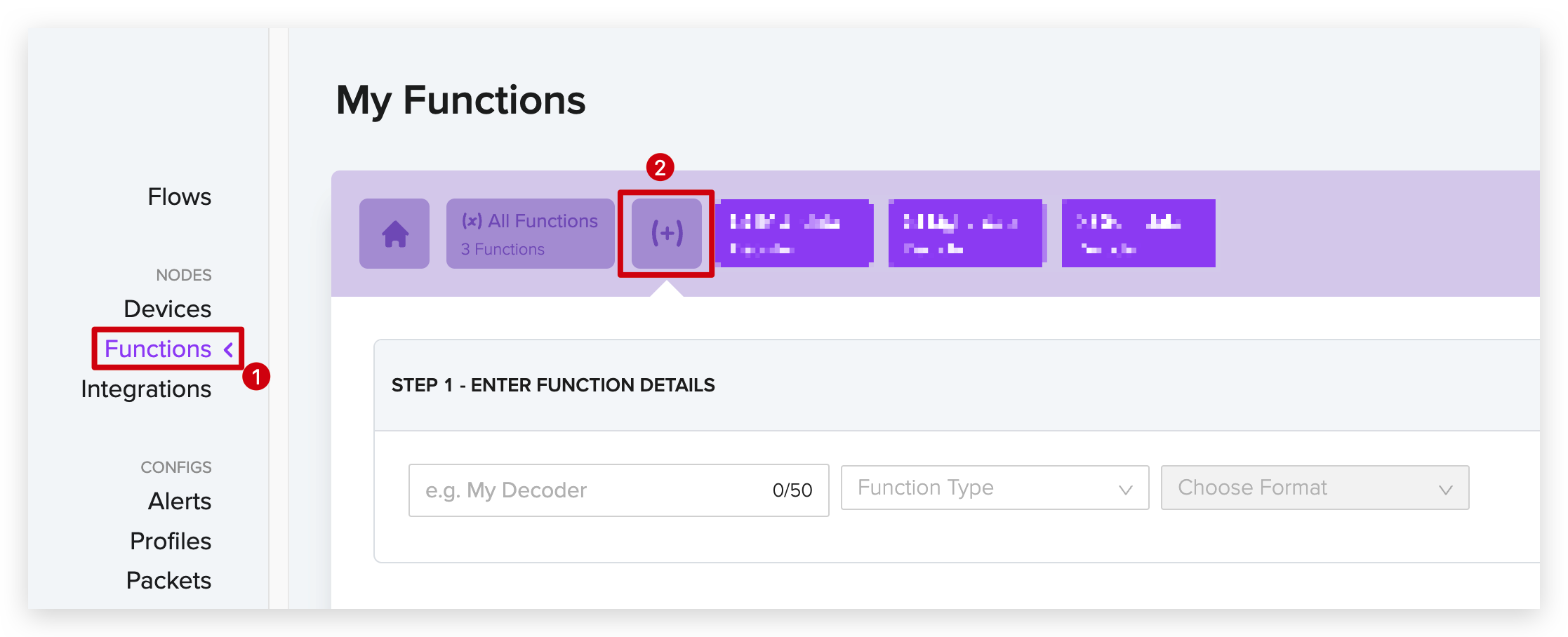Open the Function Type dropdown
The height and width of the screenshot is (637, 1568).
(995, 488)
